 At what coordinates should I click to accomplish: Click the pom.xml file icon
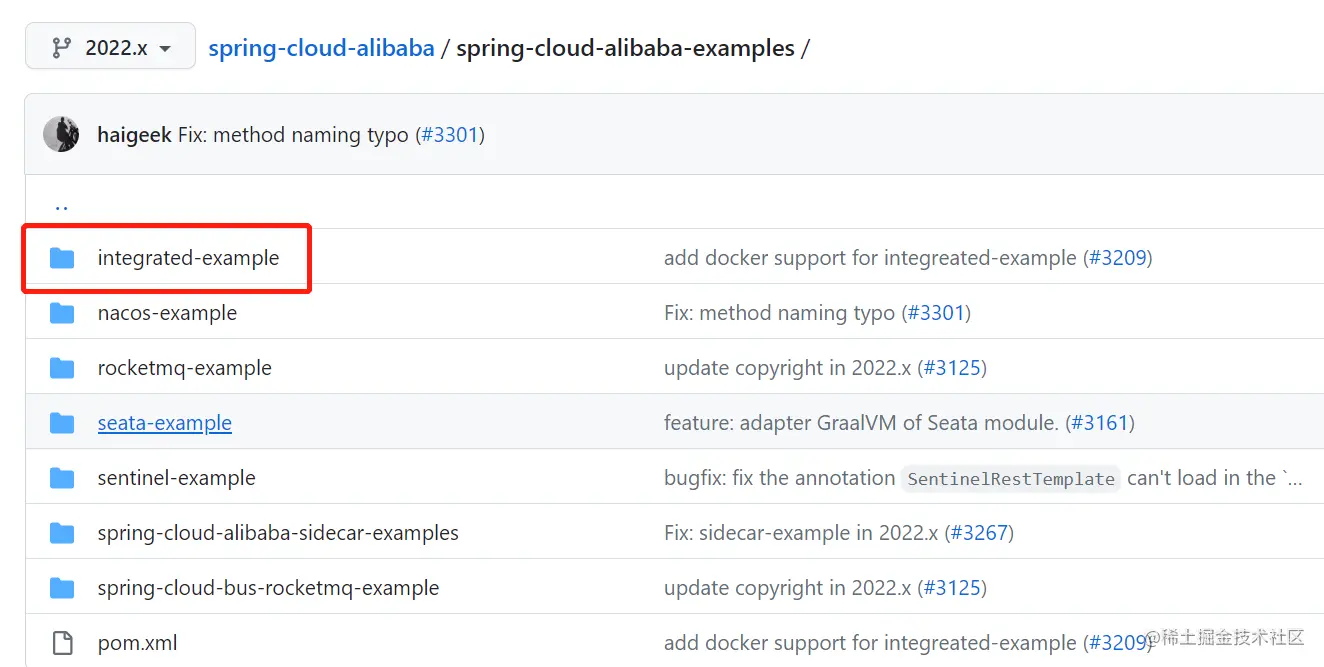click(x=62, y=643)
